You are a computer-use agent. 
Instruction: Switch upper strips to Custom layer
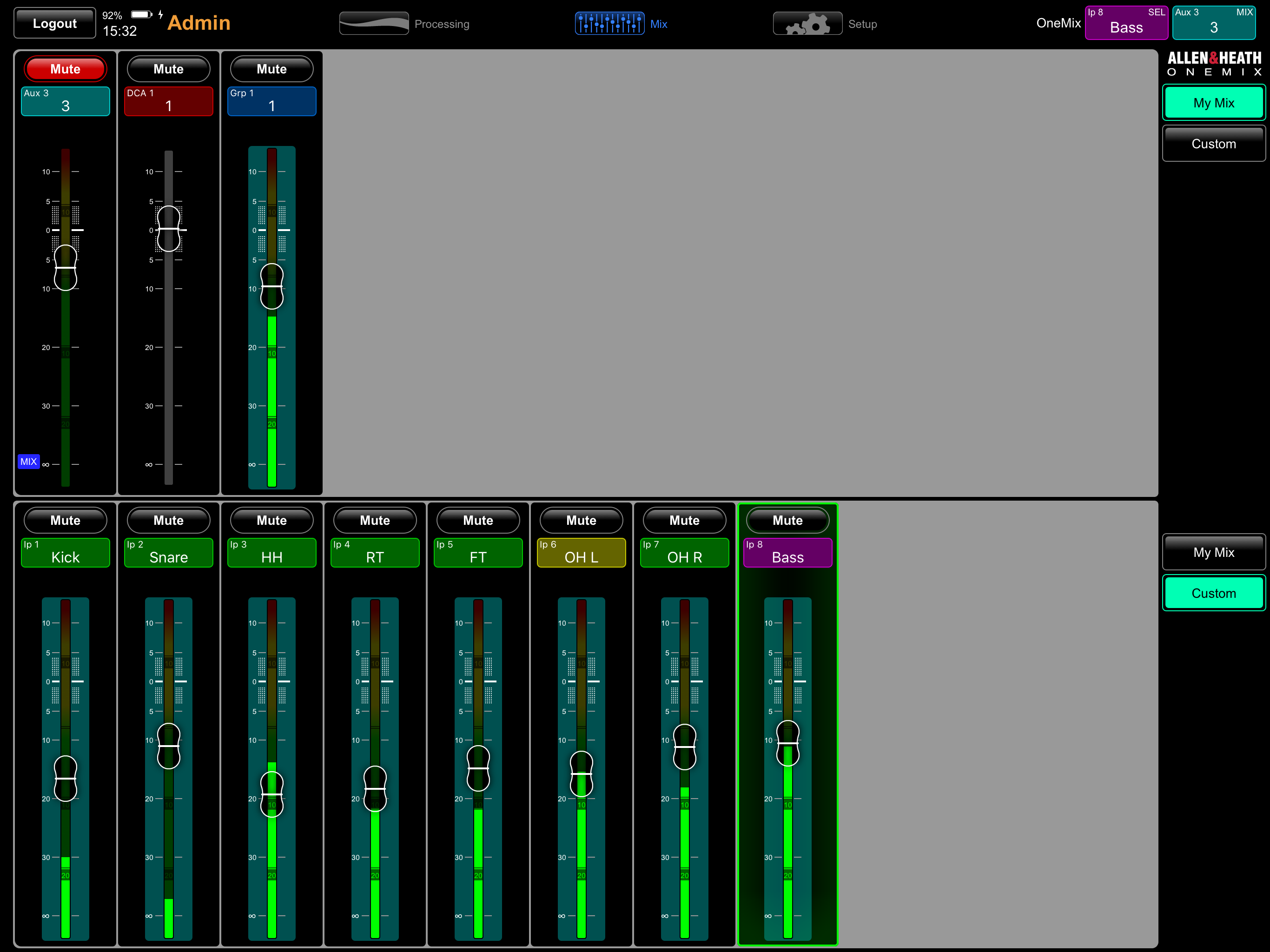(x=1213, y=144)
